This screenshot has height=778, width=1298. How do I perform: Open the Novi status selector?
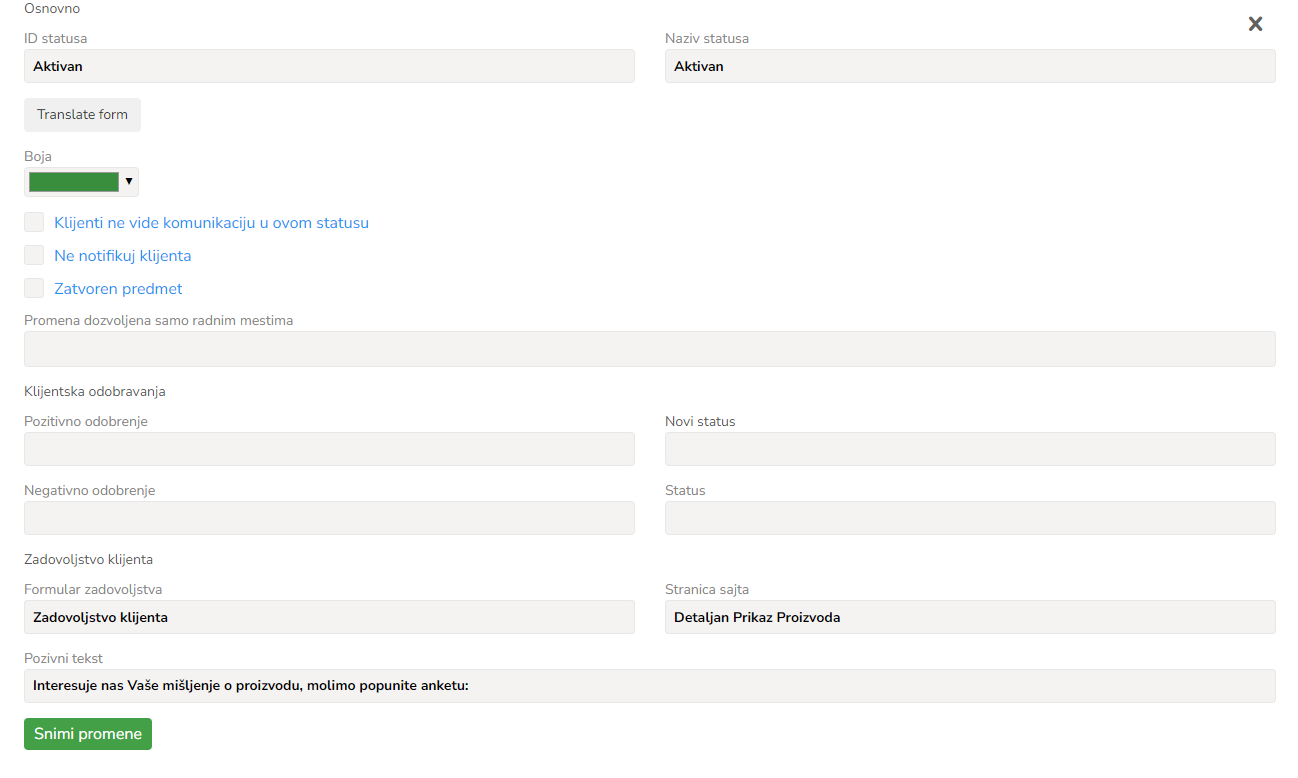970,449
